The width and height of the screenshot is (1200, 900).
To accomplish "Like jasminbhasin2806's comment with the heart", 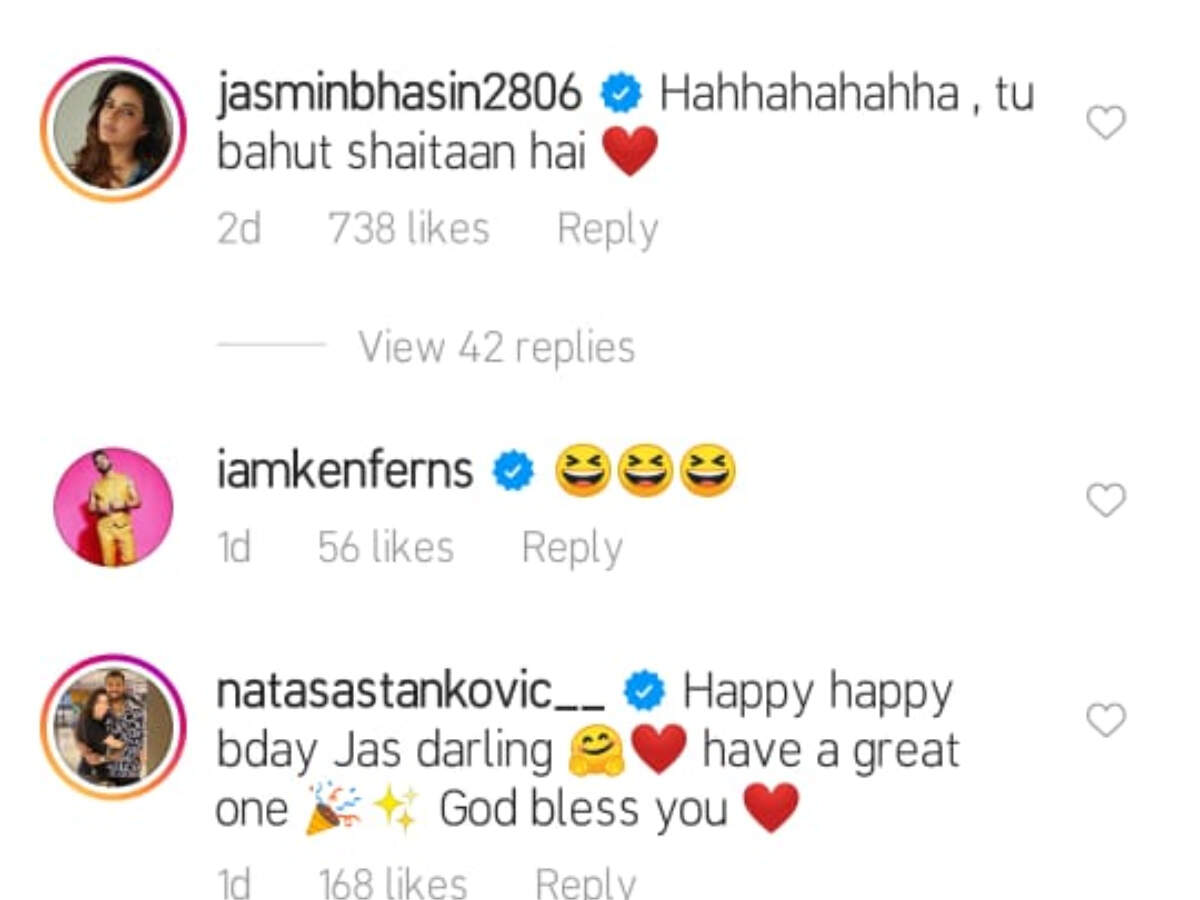I will (1106, 123).
